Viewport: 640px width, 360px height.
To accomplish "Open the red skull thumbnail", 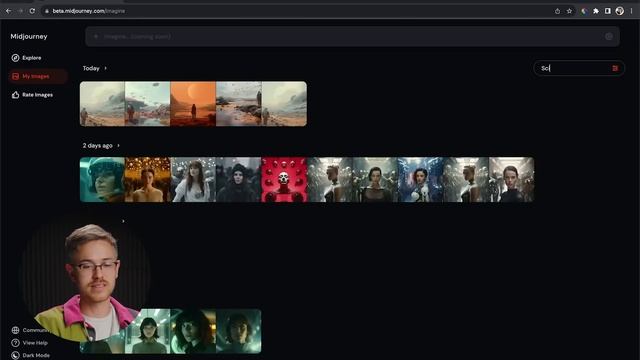I will point(284,180).
